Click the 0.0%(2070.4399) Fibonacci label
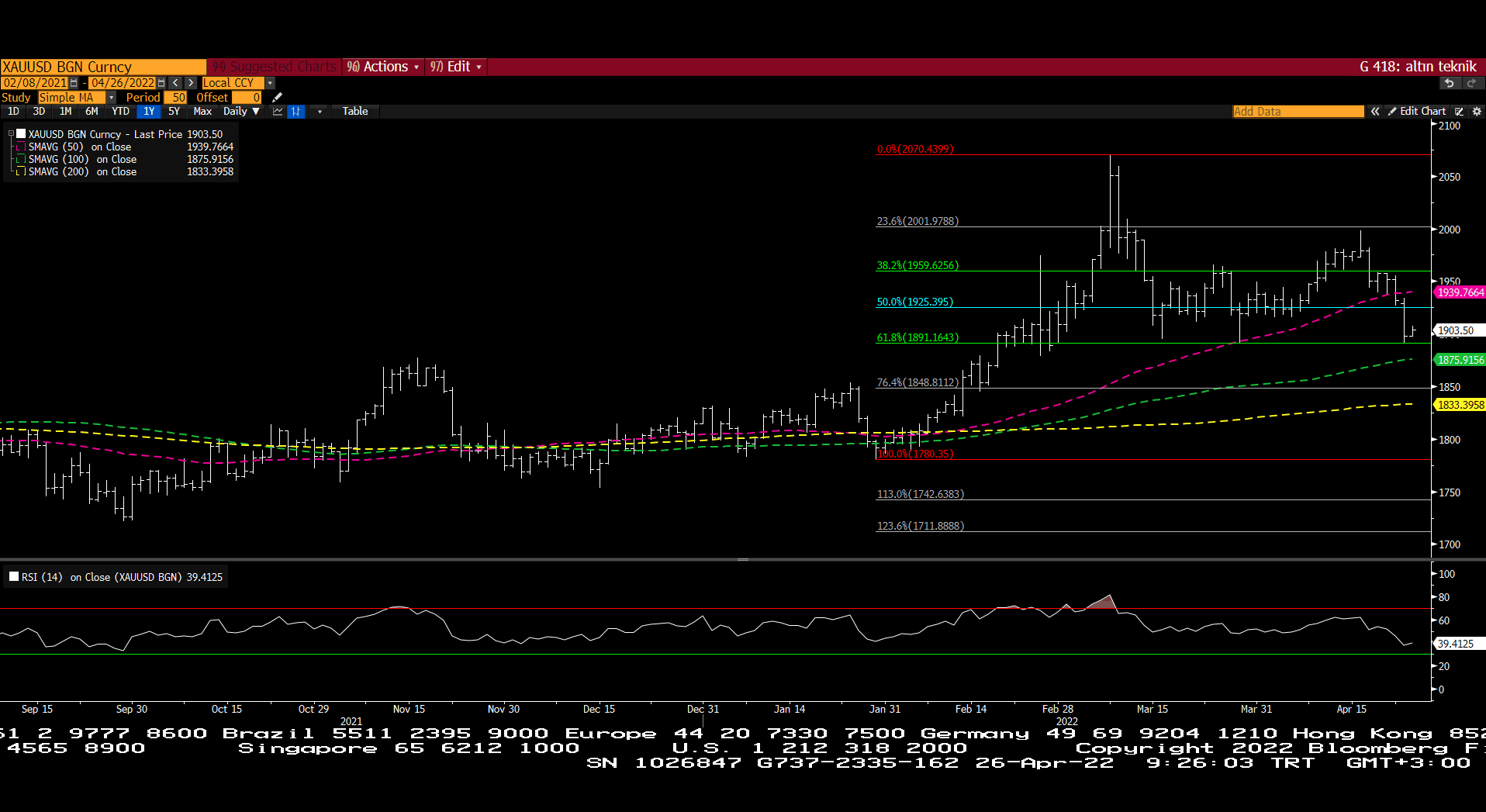Image resolution: width=1486 pixels, height=812 pixels. coord(915,149)
